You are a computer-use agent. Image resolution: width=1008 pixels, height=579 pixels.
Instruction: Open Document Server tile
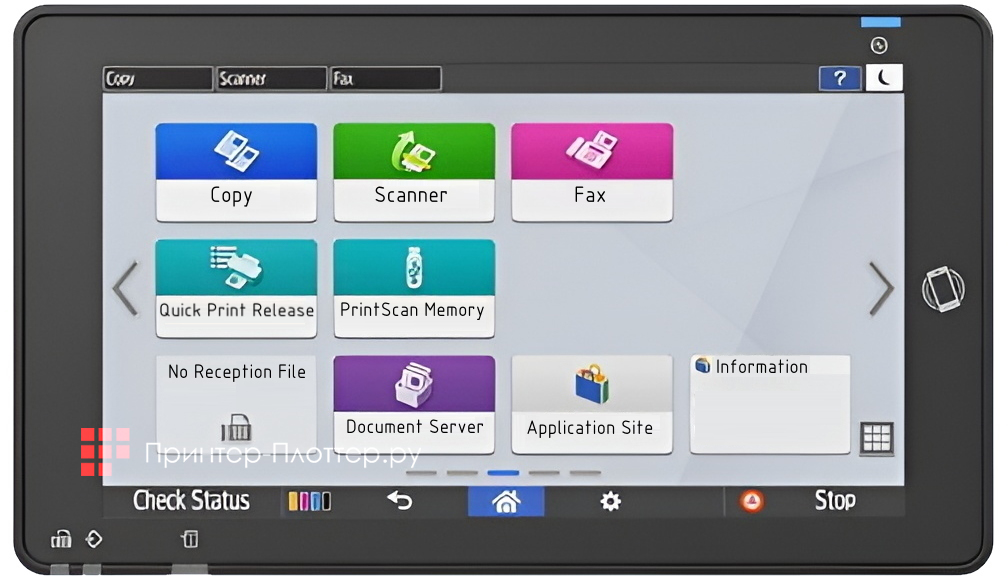(413, 404)
